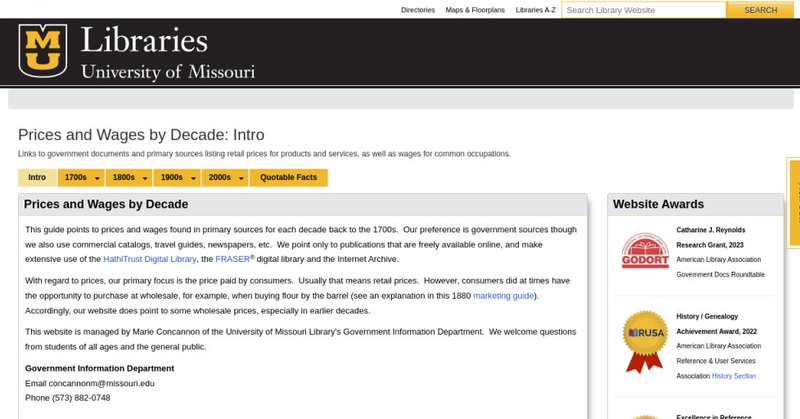Click Catharine J. Reynolds Research Grant text
This screenshot has height=419, width=800.
point(711,237)
